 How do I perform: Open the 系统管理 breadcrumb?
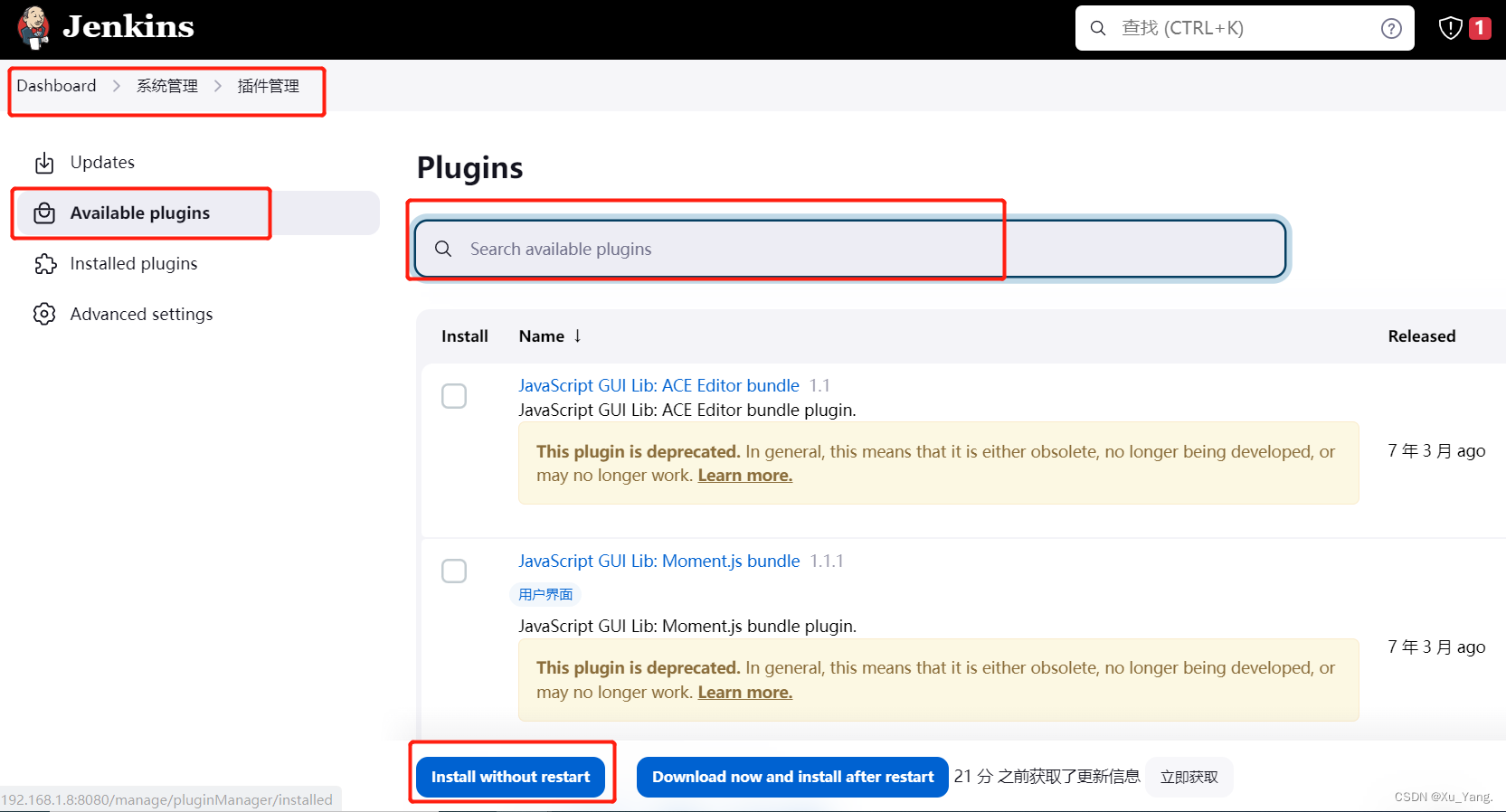[167, 86]
